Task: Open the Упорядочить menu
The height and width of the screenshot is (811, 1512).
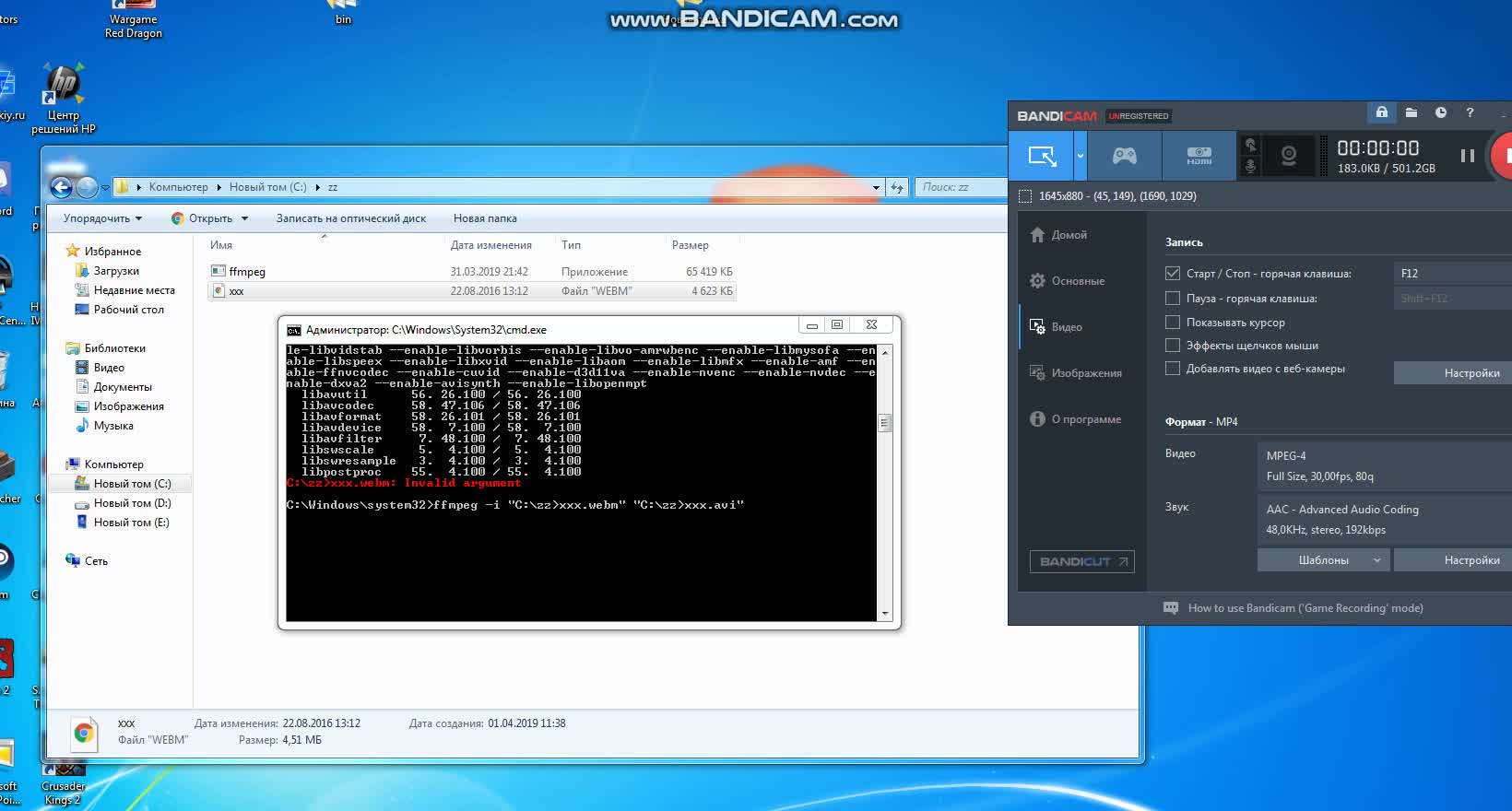Action: (x=102, y=218)
